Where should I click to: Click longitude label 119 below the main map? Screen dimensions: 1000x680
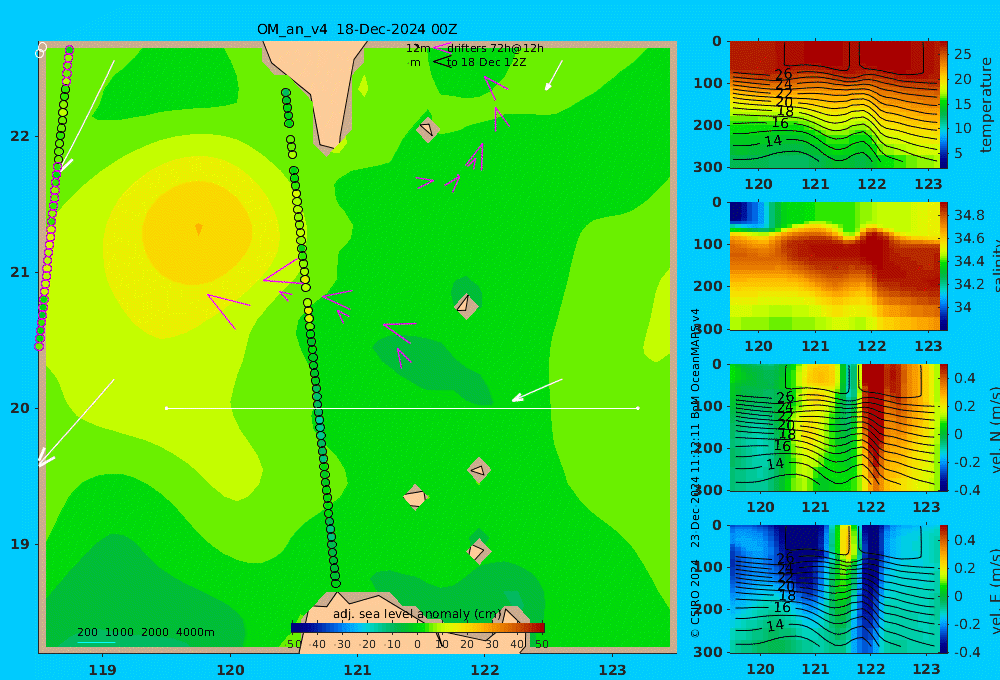tap(102, 670)
